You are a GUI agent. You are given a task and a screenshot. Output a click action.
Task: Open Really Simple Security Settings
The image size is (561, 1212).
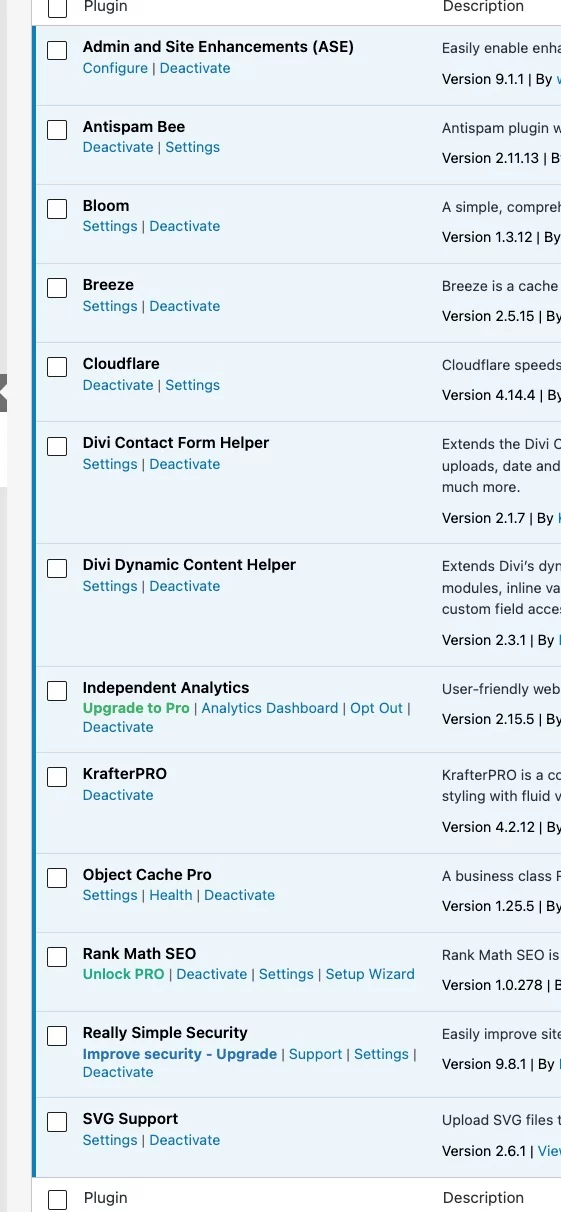tap(382, 1054)
